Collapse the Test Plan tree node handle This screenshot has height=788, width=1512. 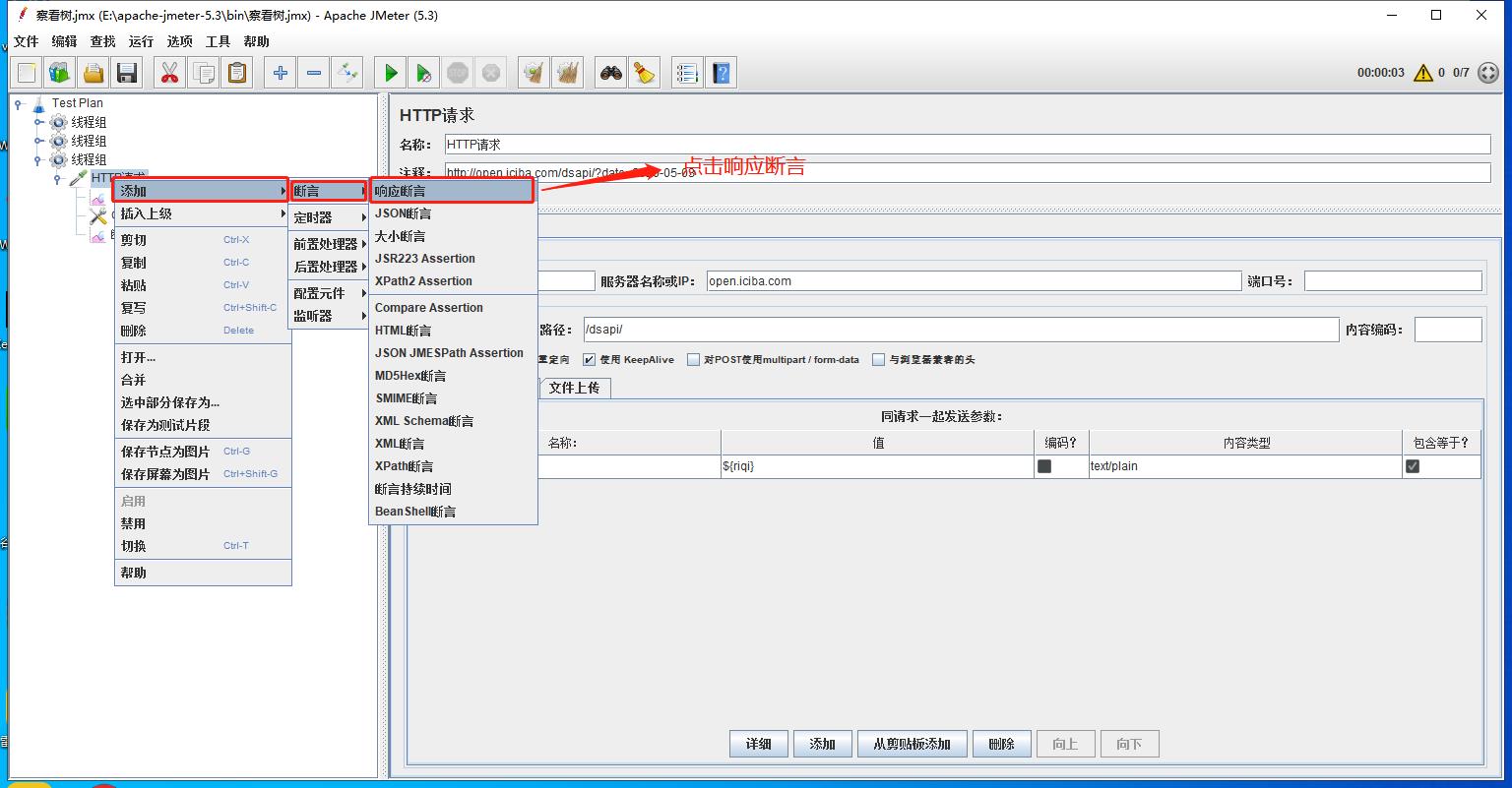(x=19, y=103)
